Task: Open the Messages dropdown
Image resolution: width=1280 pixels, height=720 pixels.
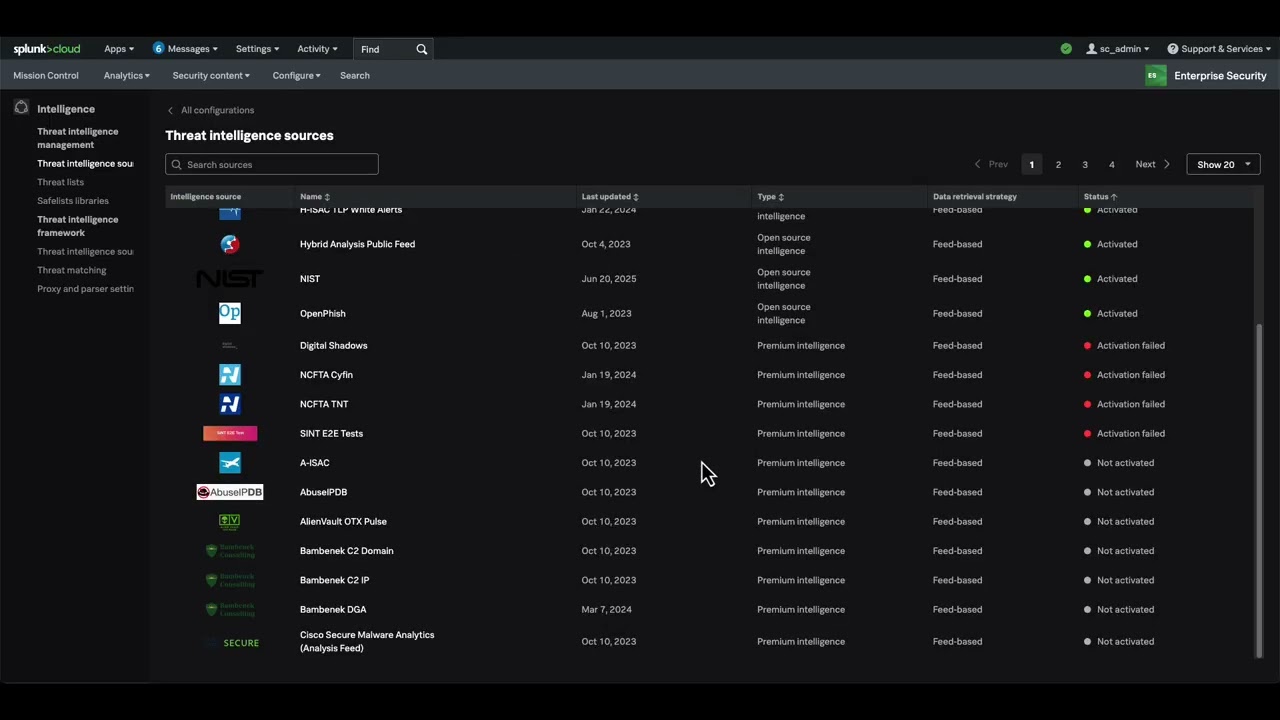Action: coord(185,49)
